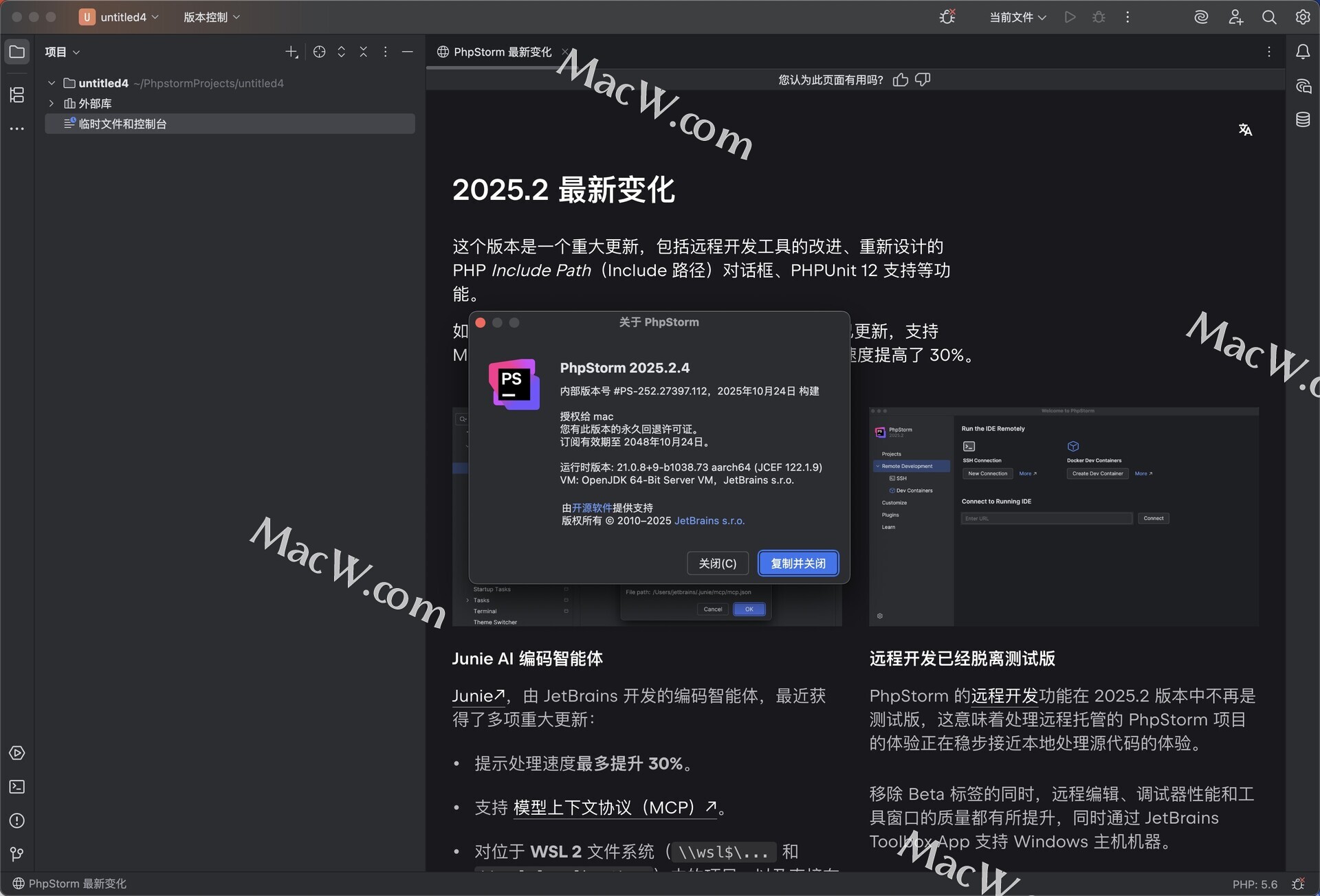The image size is (1320, 896).
Task: Click thumbs down for page usefulness
Action: [x=923, y=80]
